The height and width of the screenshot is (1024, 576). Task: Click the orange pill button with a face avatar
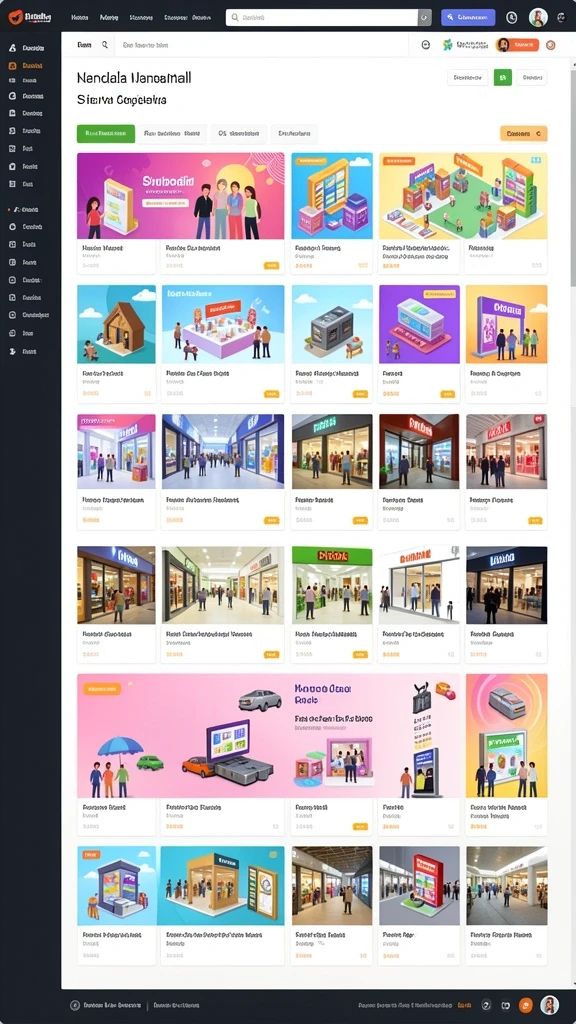tap(517, 44)
